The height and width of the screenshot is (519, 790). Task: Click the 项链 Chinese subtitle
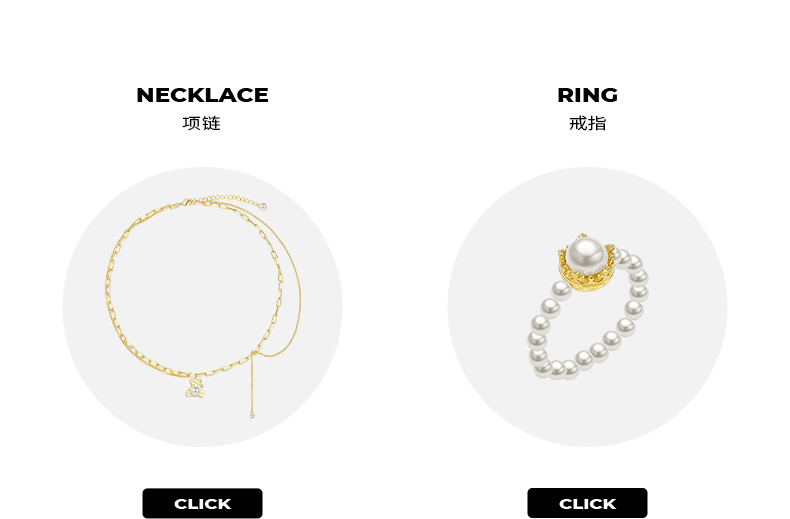202,123
